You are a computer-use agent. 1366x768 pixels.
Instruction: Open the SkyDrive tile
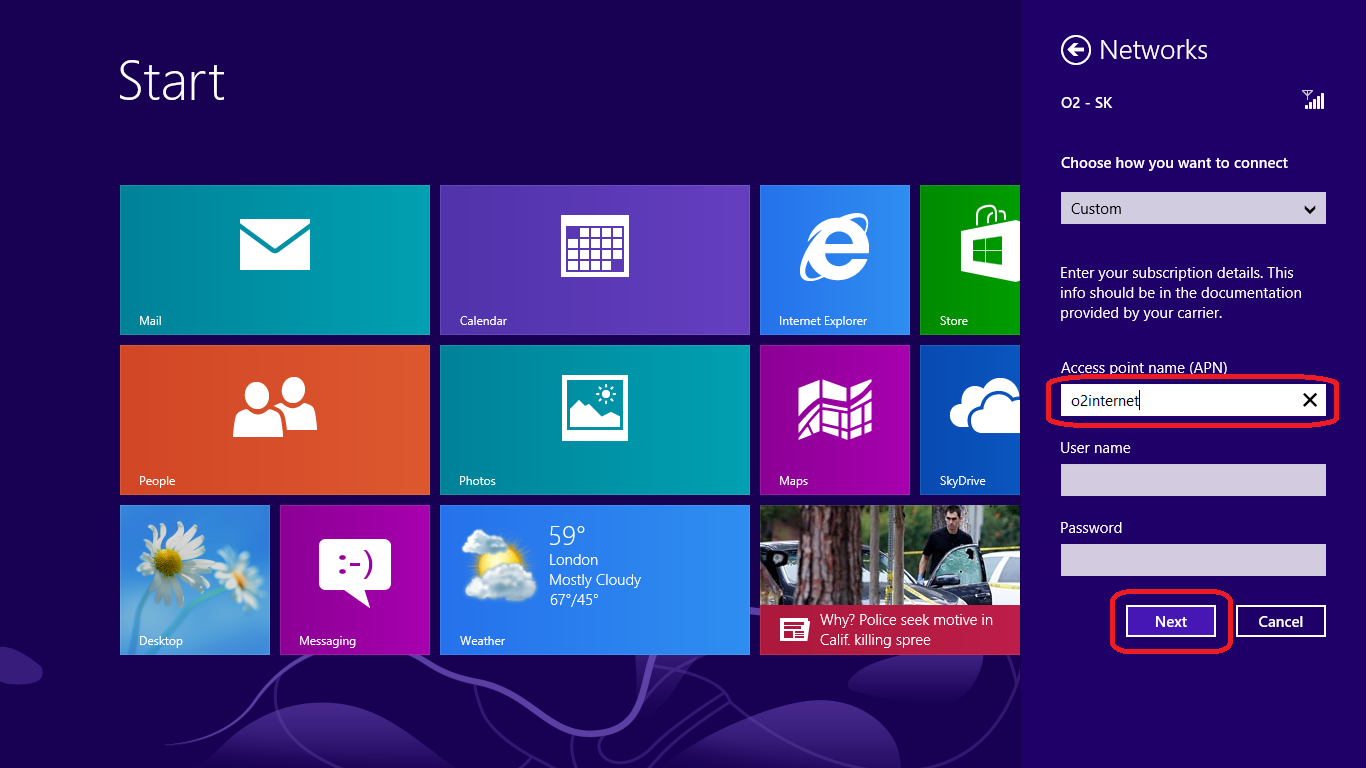pyautogui.click(x=969, y=419)
